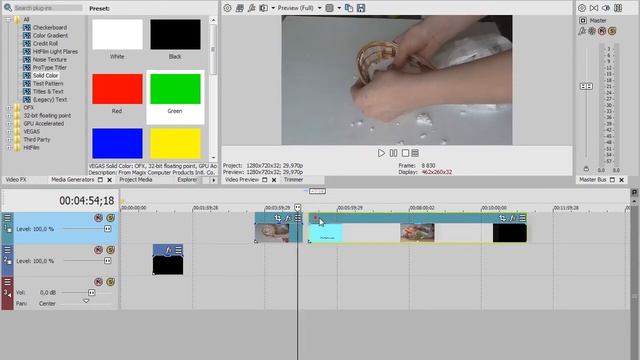Open the Overlays dropdown arrow
This screenshot has height=360, width=640.
[x=339, y=8]
